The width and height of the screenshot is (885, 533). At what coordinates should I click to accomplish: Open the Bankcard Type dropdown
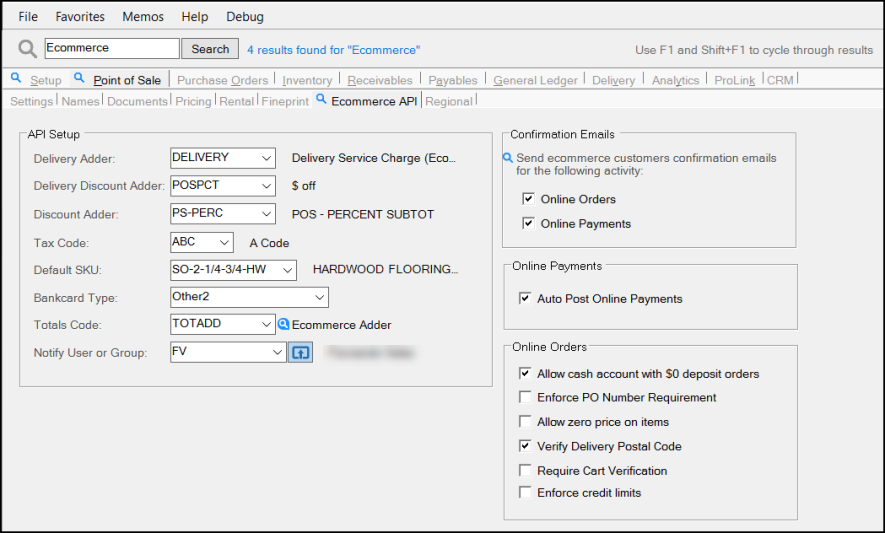pyautogui.click(x=319, y=297)
